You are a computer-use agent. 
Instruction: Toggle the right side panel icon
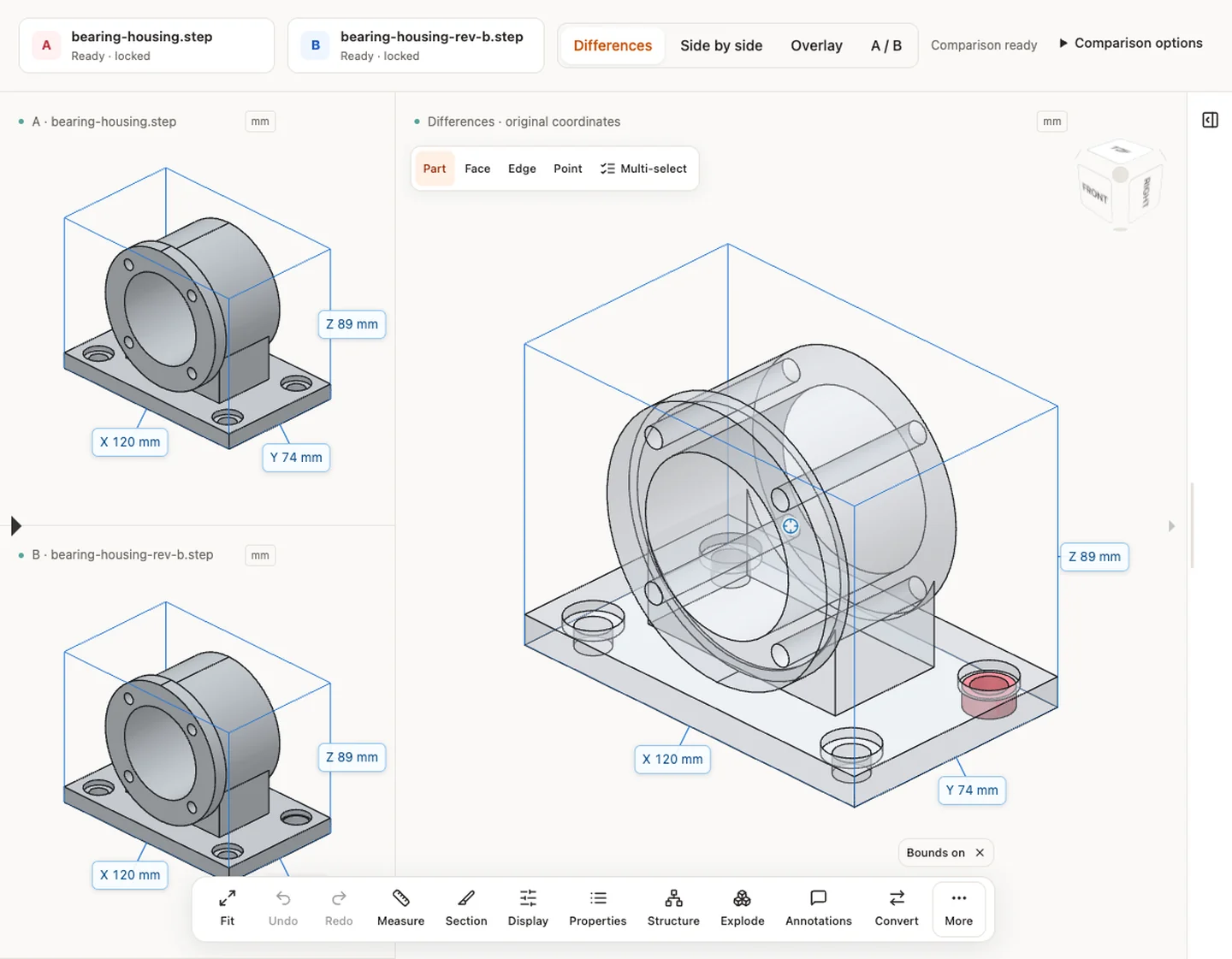[1210, 120]
